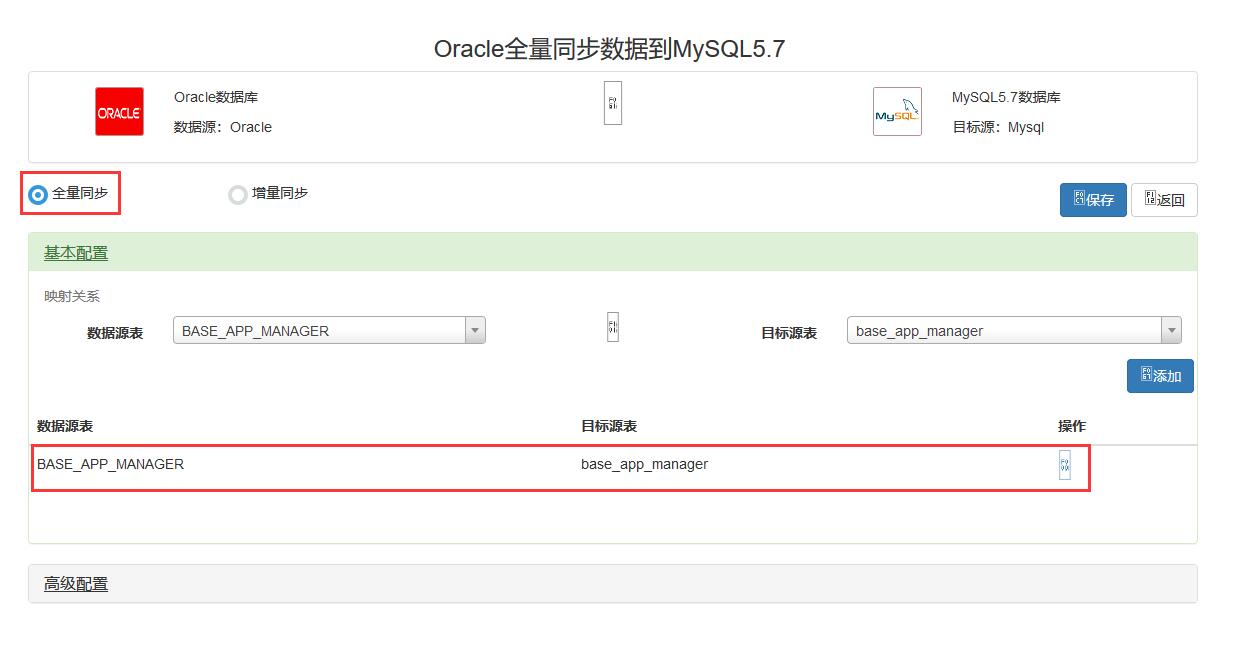Click the 保存 button
The width and height of the screenshot is (1241, 648).
point(1093,200)
